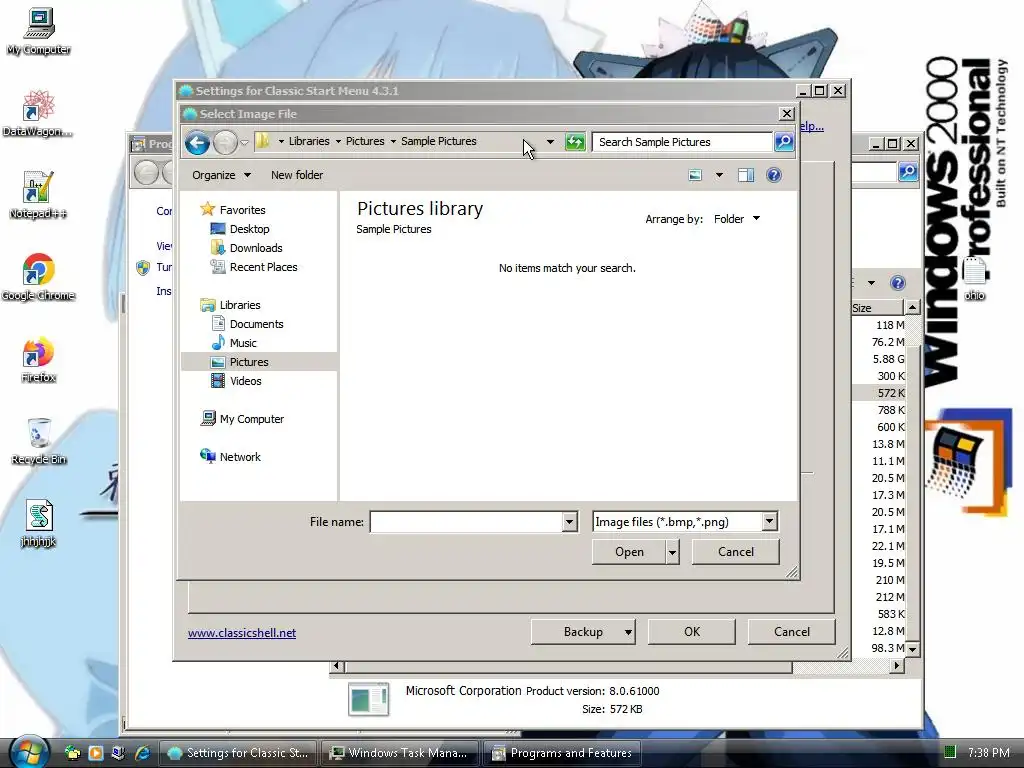Open the recent locations arrow beside Forward
1024x768 pixels.
(244, 142)
